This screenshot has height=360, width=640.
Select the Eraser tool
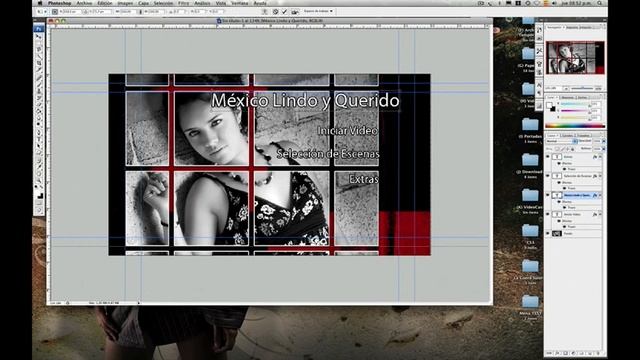point(39,105)
